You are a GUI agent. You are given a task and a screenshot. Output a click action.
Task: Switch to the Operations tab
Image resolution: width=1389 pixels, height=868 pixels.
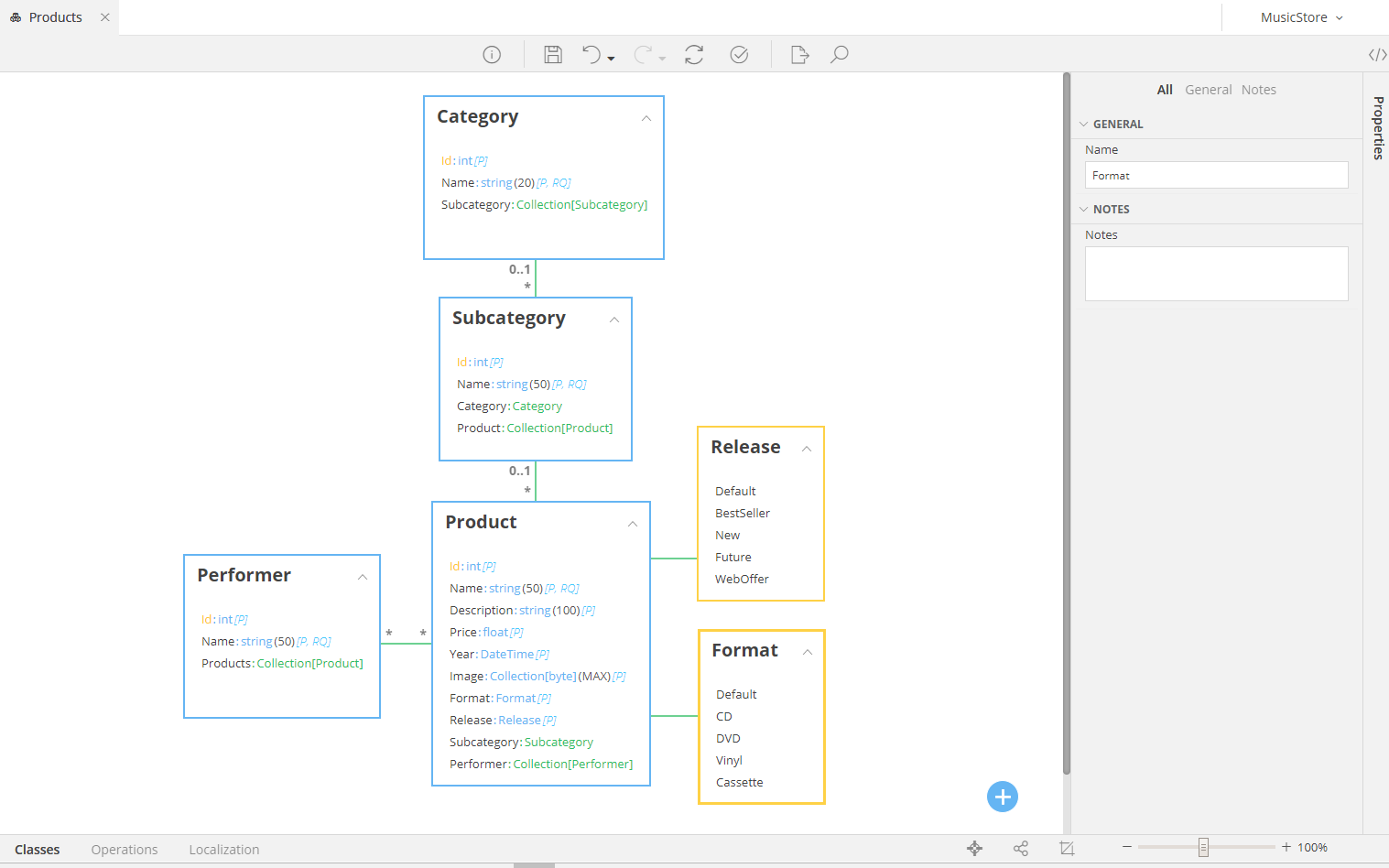[125, 850]
